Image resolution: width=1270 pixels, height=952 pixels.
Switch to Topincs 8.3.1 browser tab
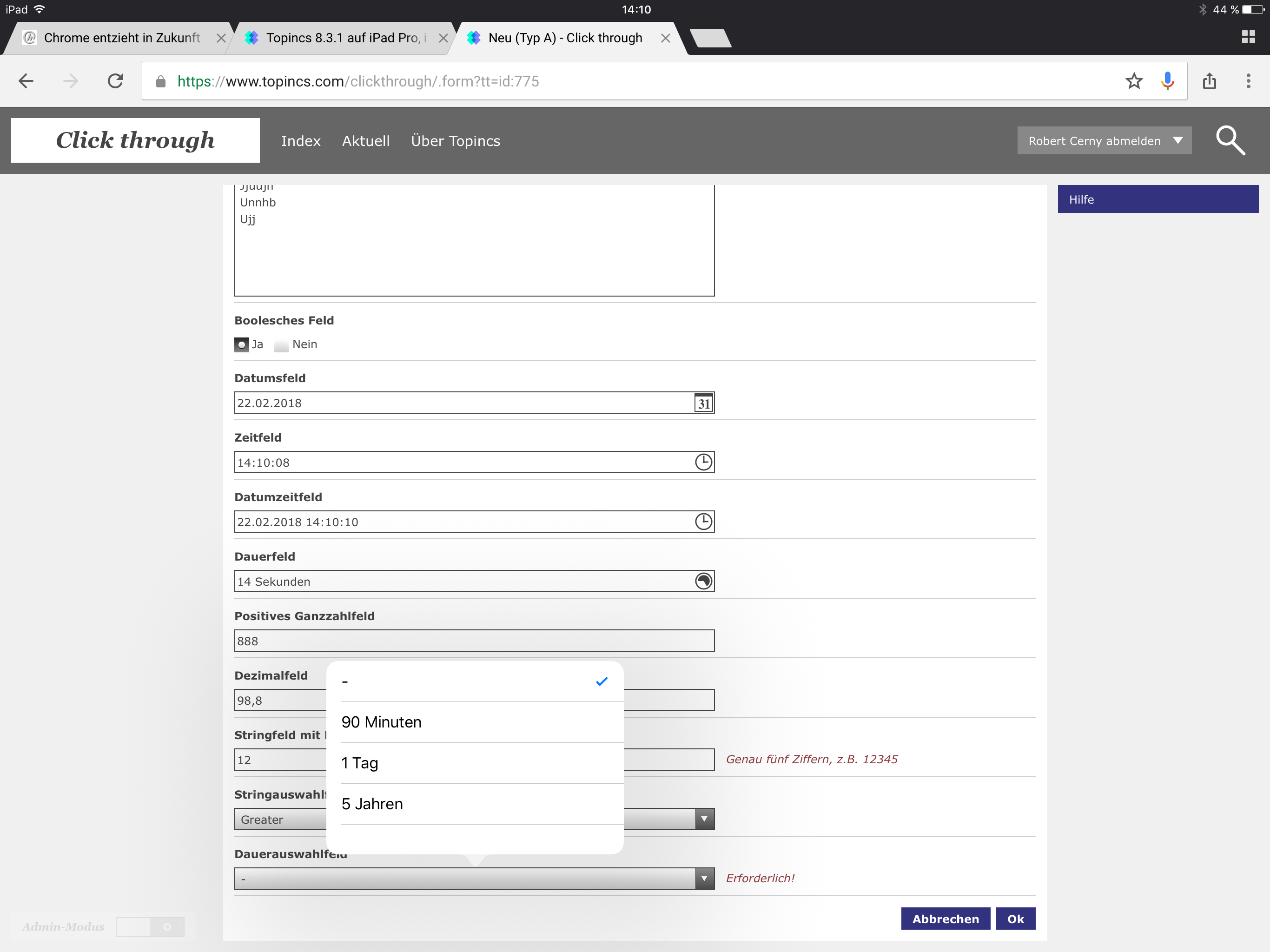(x=343, y=38)
